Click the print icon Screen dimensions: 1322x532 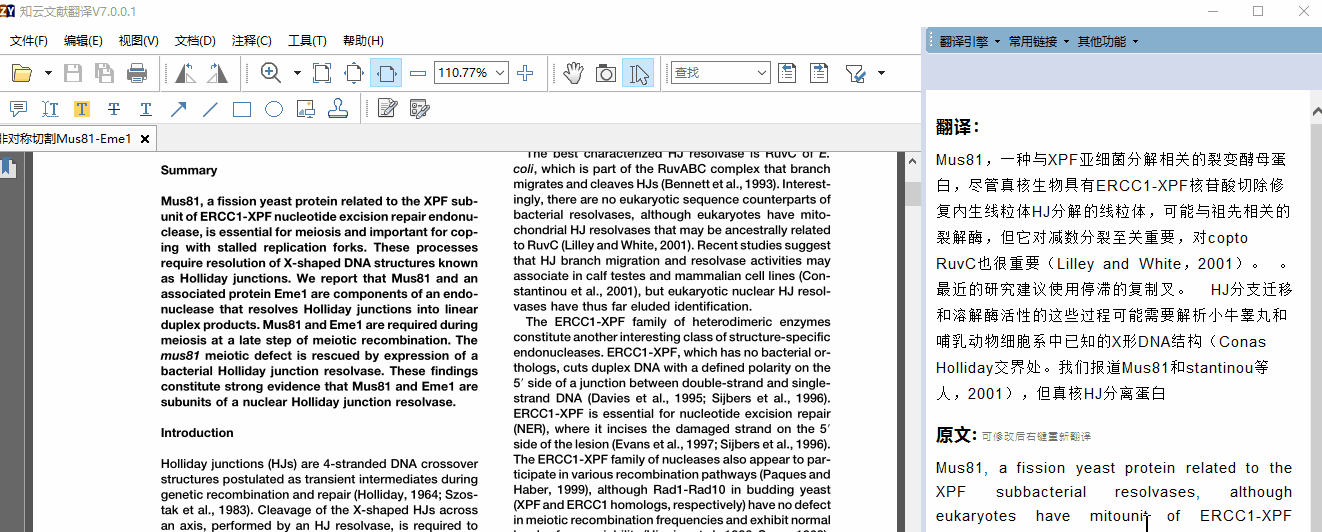(x=137, y=73)
